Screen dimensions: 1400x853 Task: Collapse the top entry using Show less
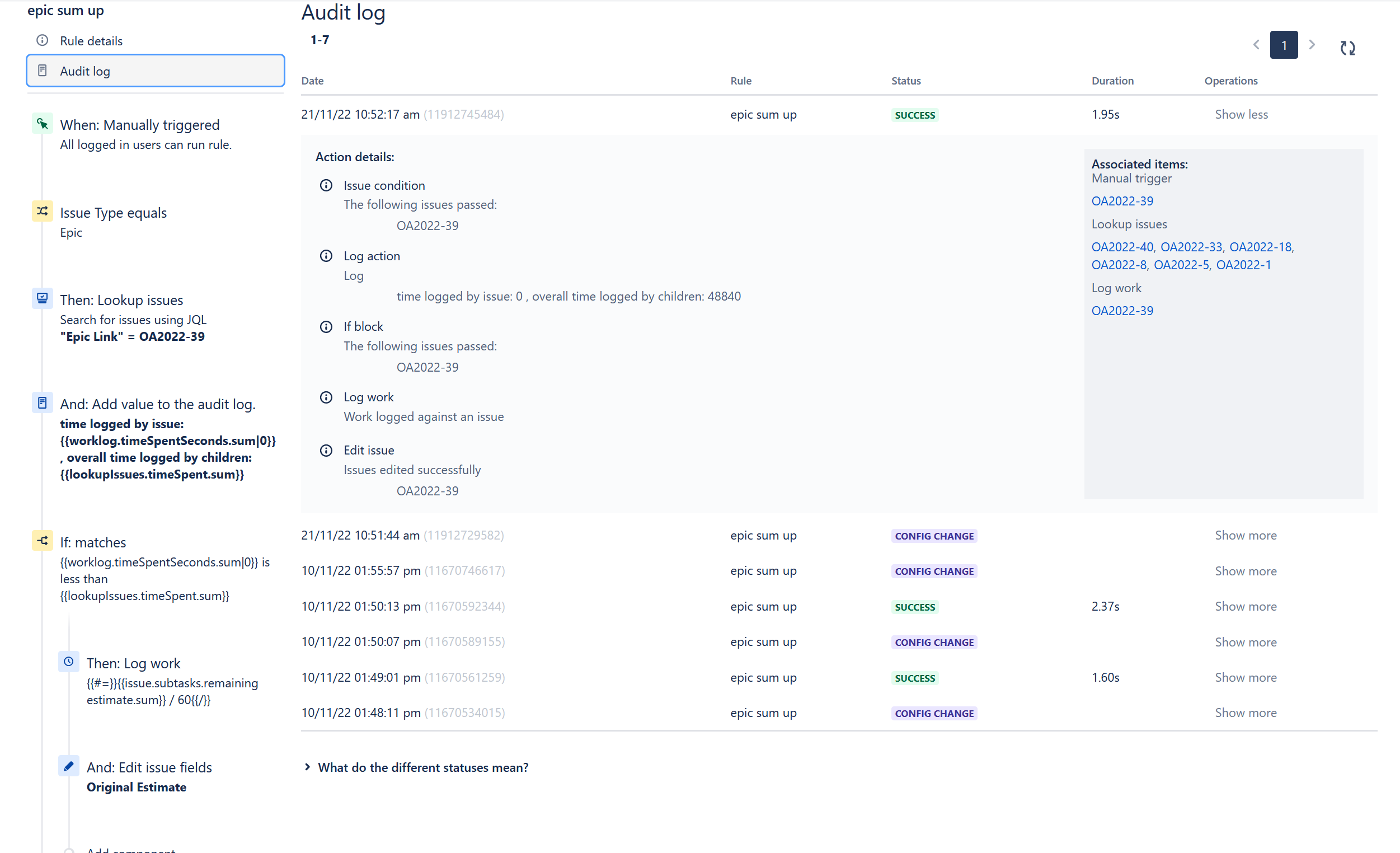click(x=1242, y=114)
